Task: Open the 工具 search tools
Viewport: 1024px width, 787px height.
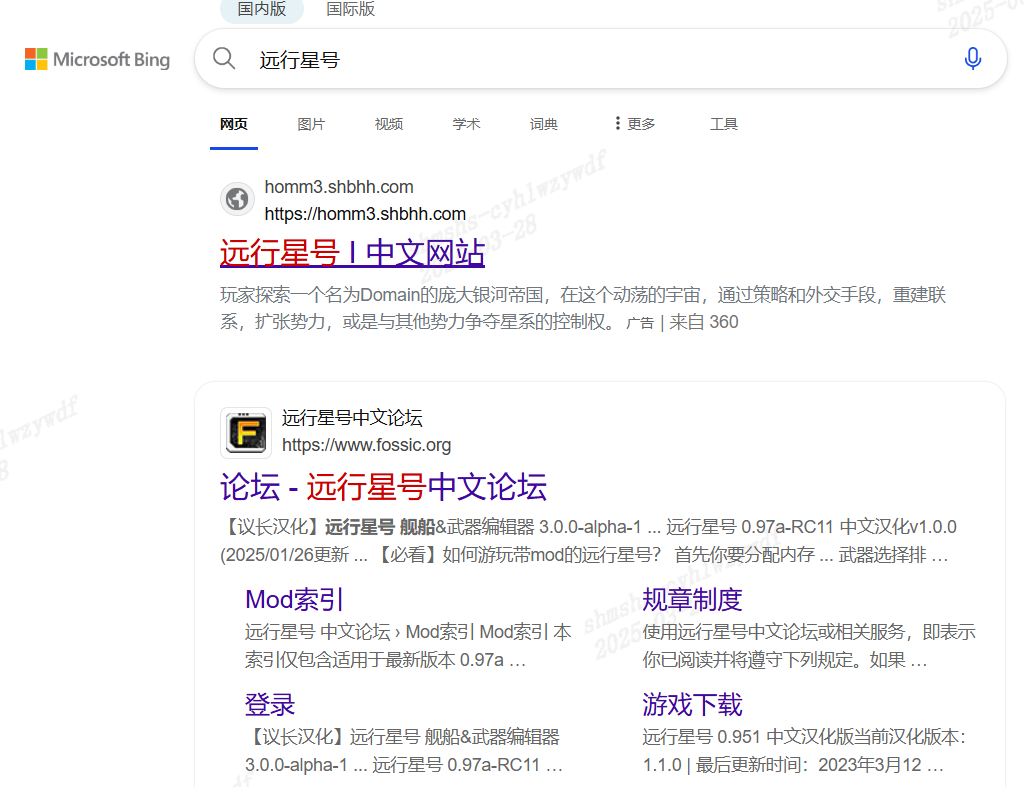Action: coord(723,124)
